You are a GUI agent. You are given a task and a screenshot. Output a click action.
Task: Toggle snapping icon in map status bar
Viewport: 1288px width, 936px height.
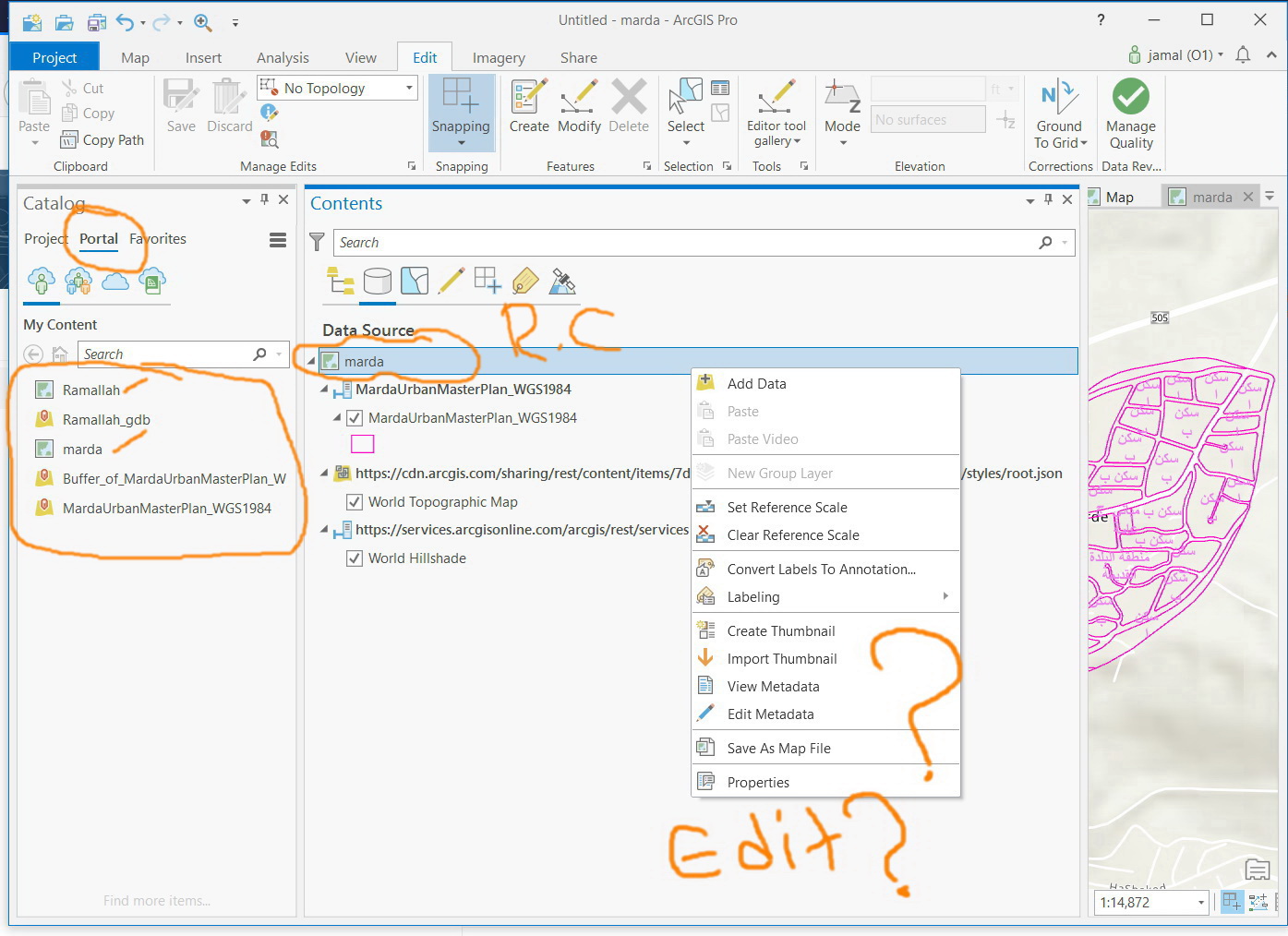tap(1232, 902)
